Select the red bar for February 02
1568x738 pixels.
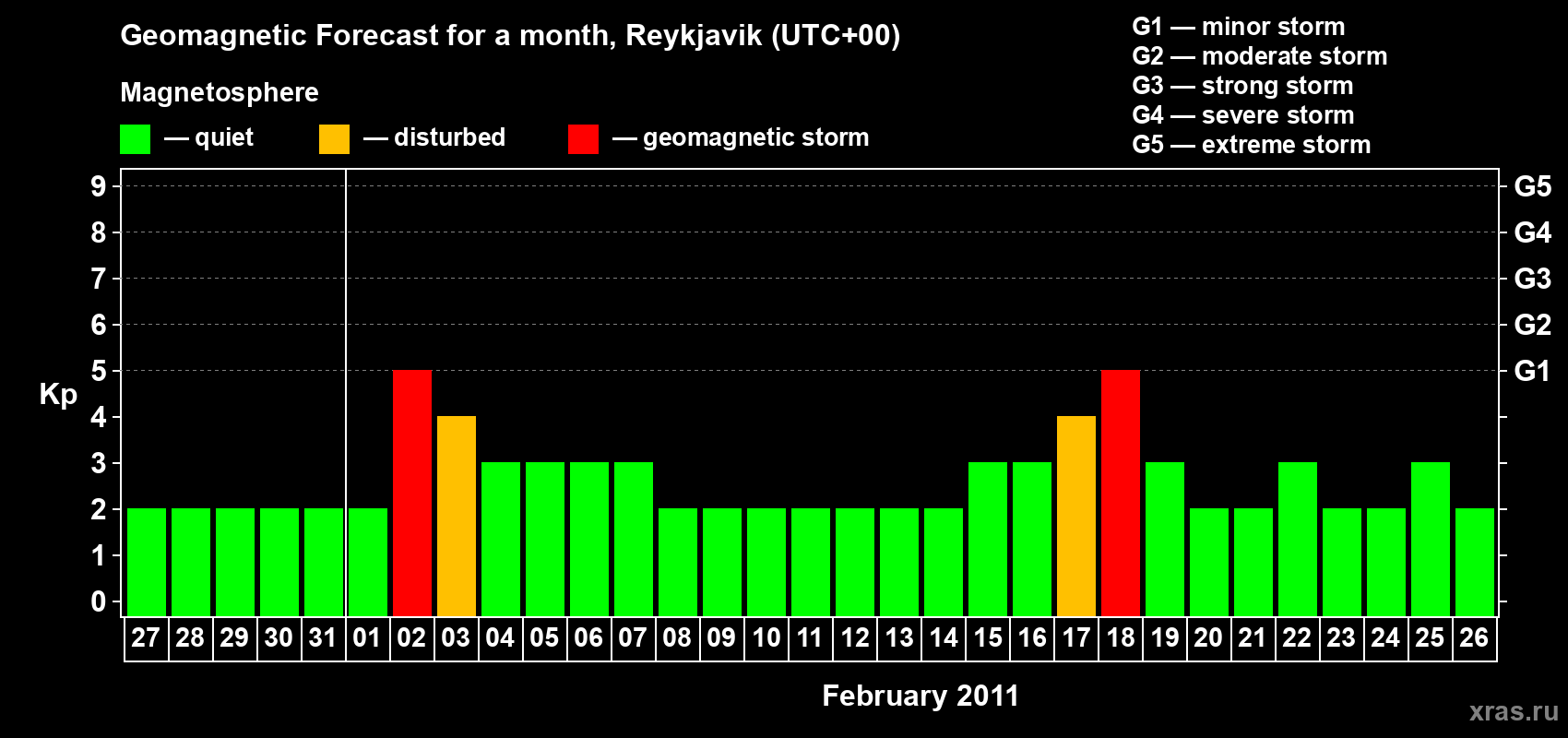pyautogui.click(x=412, y=494)
